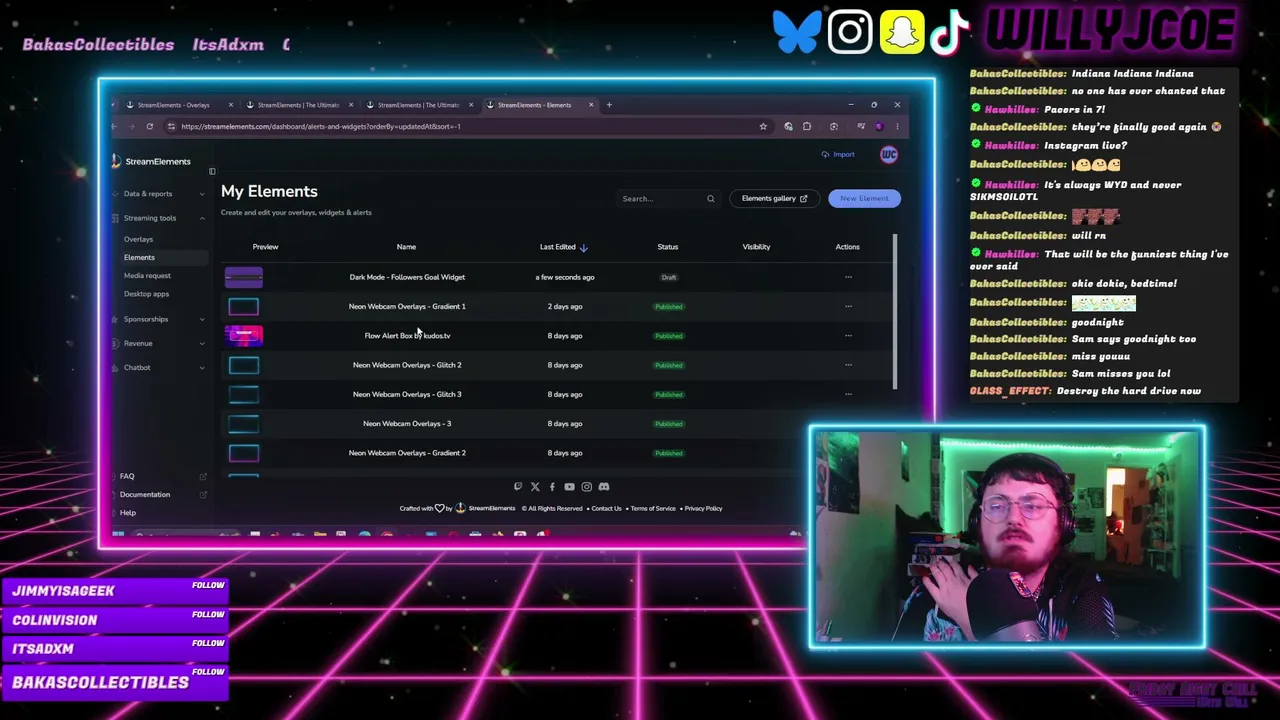Open Documentation from the sidebar
This screenshot has height=720, width=1280.
pos(145,494)
